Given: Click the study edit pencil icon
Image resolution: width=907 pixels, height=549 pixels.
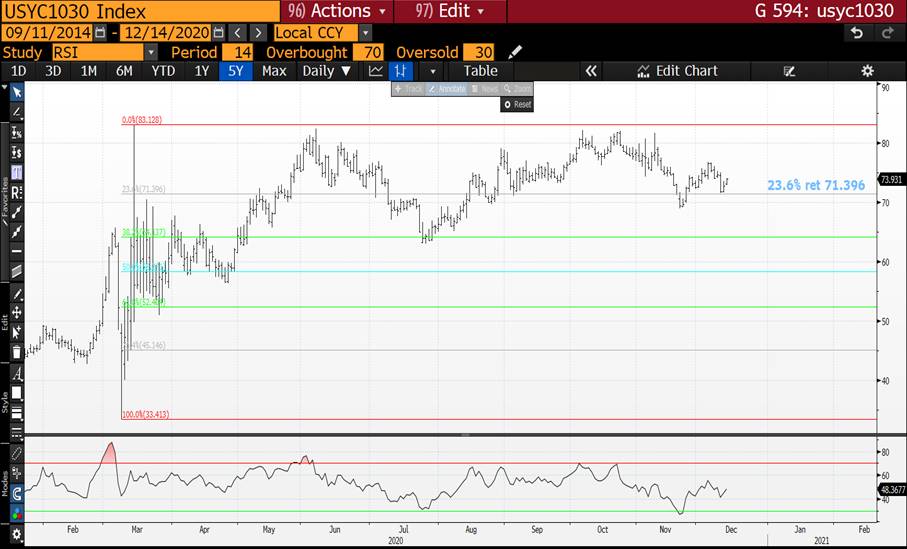Looking at the screenshot, I should tap(515, 53).
